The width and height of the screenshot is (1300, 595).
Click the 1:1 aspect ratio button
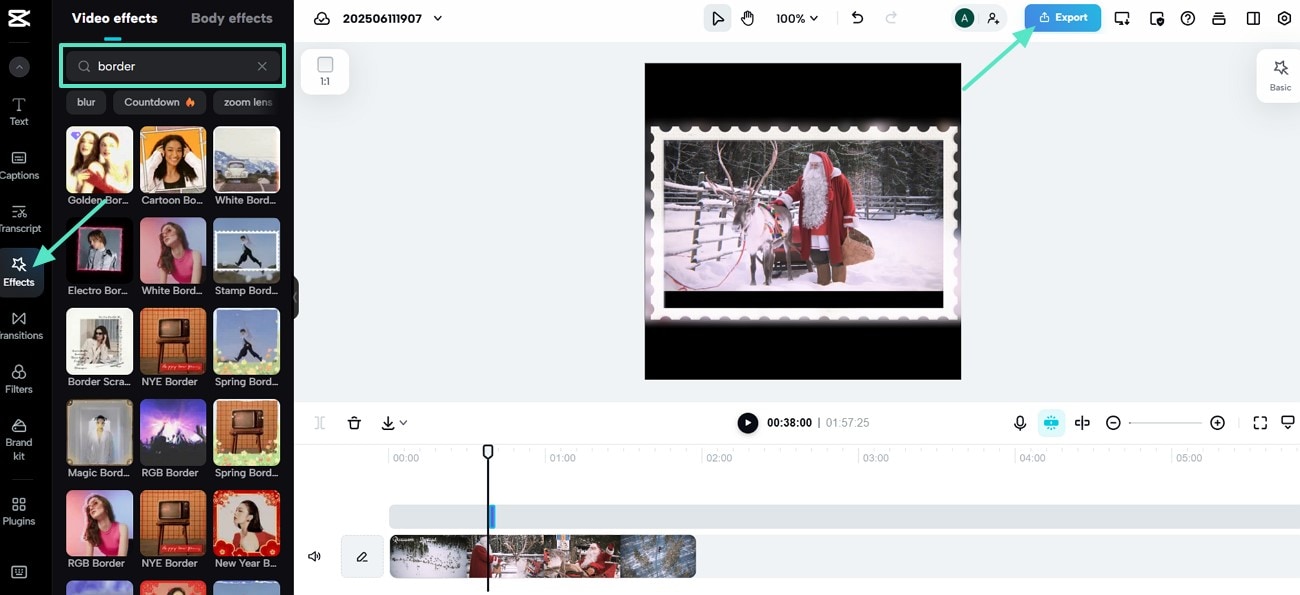pos(325,71)
